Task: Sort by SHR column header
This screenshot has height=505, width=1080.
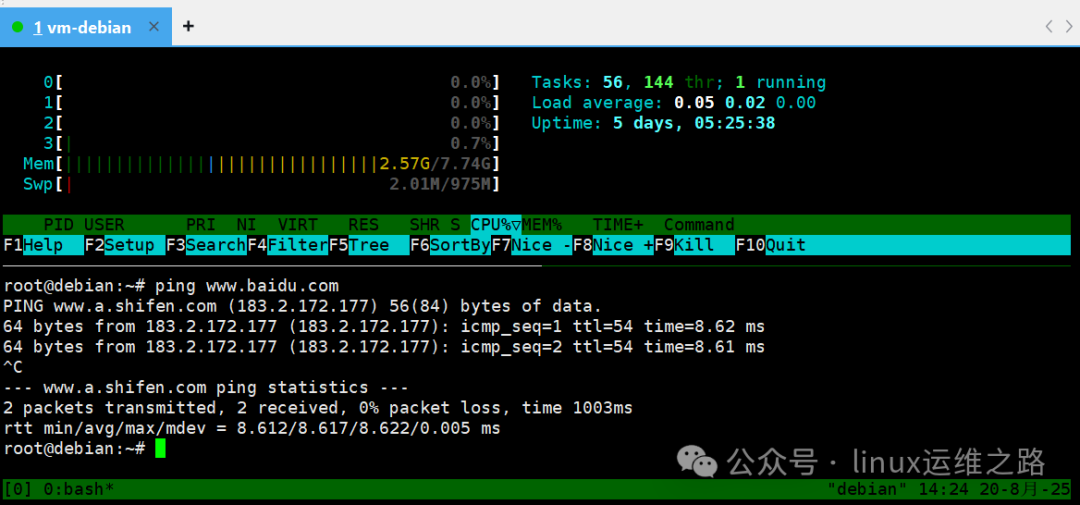Action: 424,225
